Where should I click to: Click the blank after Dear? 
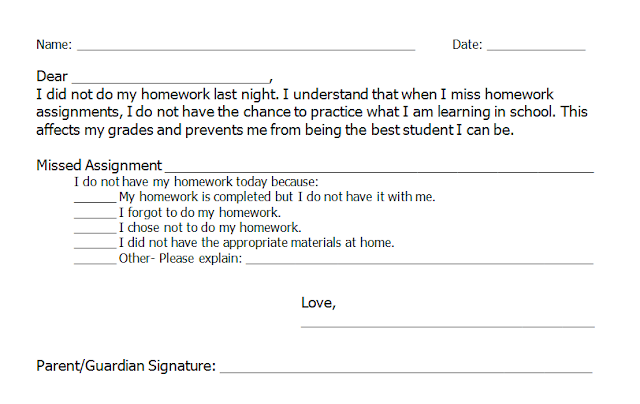click(171, 79)
